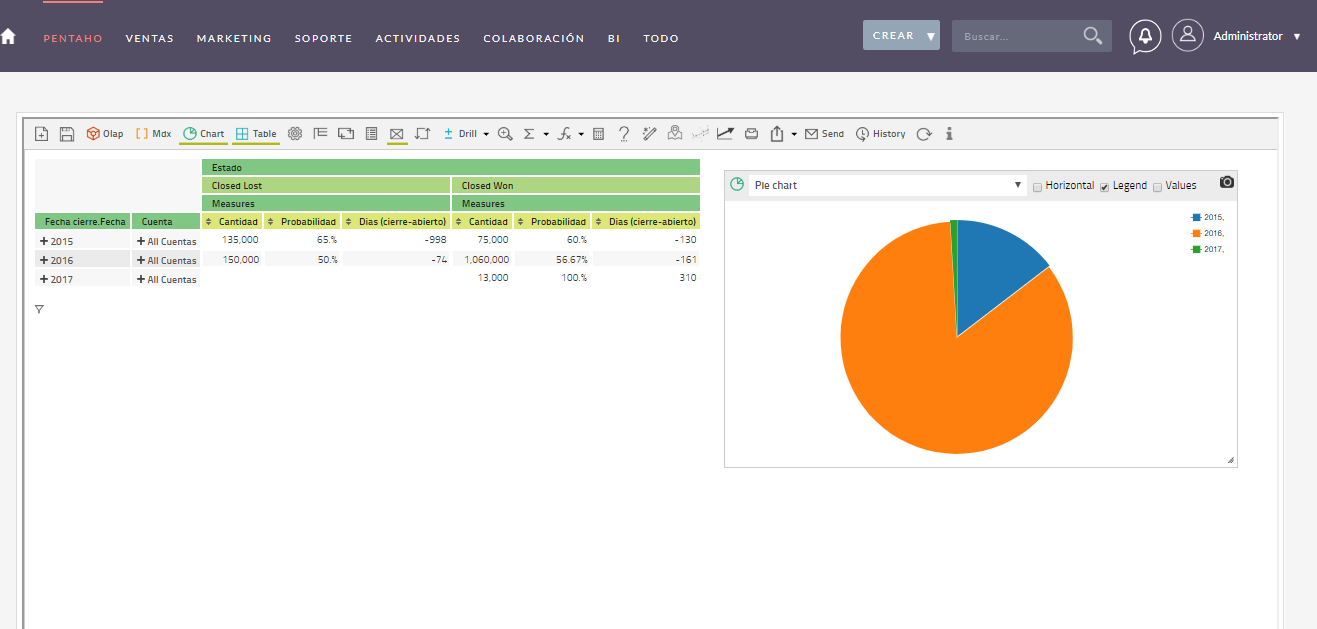Viewport: 1317px width, 629px height.
Task: Click the Send button
Action: click(825, 133)
